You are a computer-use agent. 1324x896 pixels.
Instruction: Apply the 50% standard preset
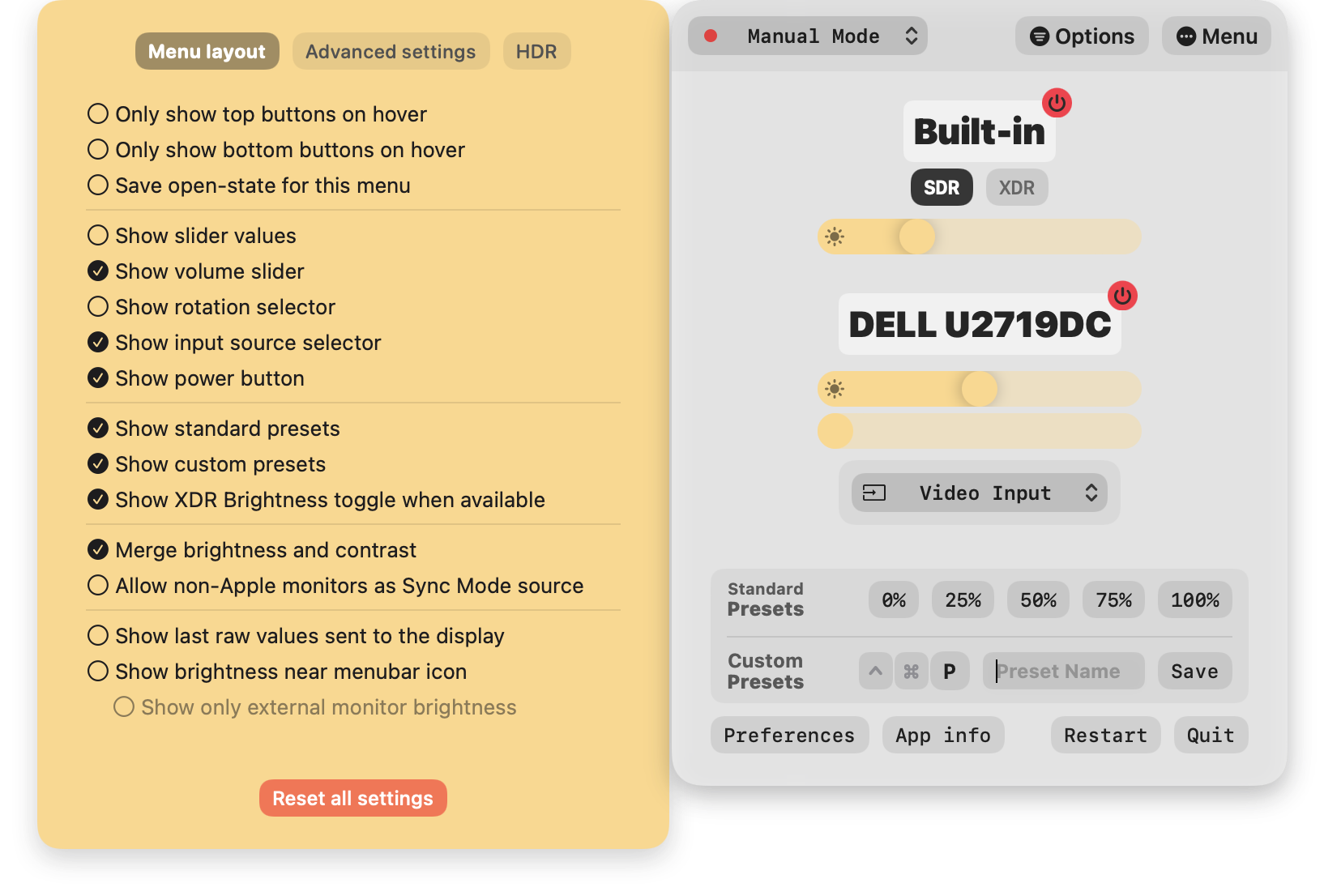[x=1038, y=600]
